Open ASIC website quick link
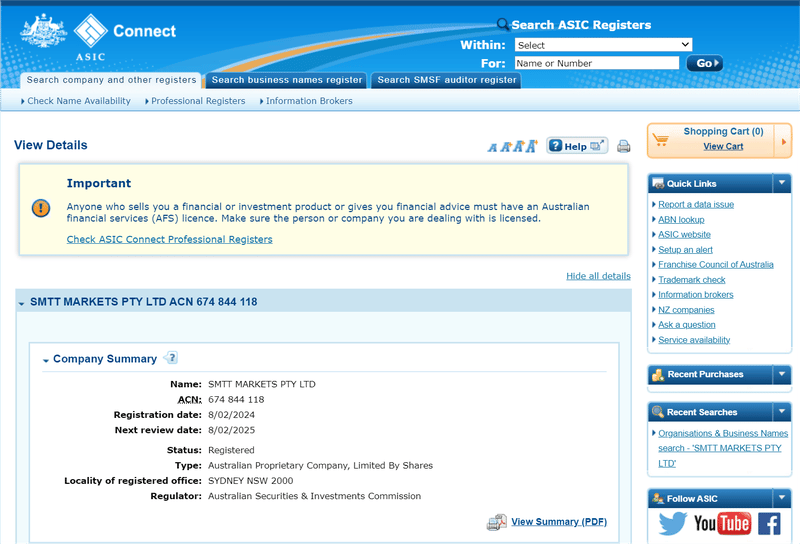The width and height of the screenshot is (800, 544). 684,235
